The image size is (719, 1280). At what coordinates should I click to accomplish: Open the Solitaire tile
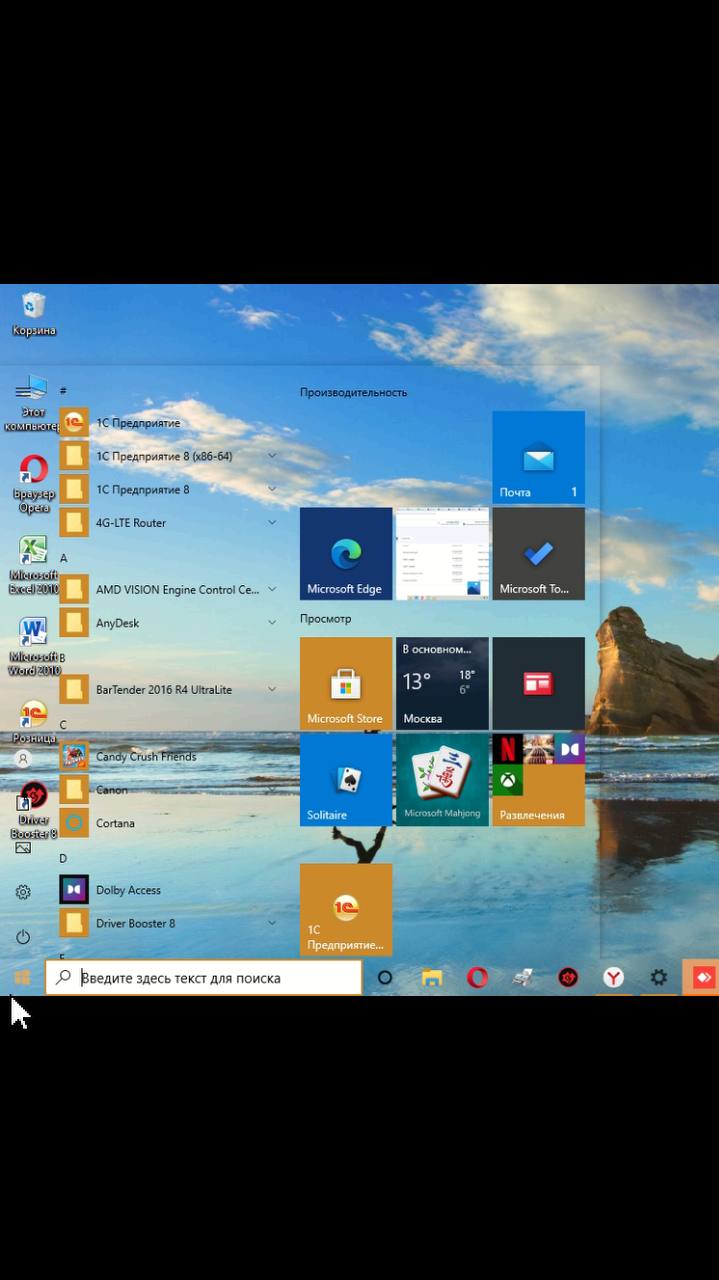(x=346, y=780)
